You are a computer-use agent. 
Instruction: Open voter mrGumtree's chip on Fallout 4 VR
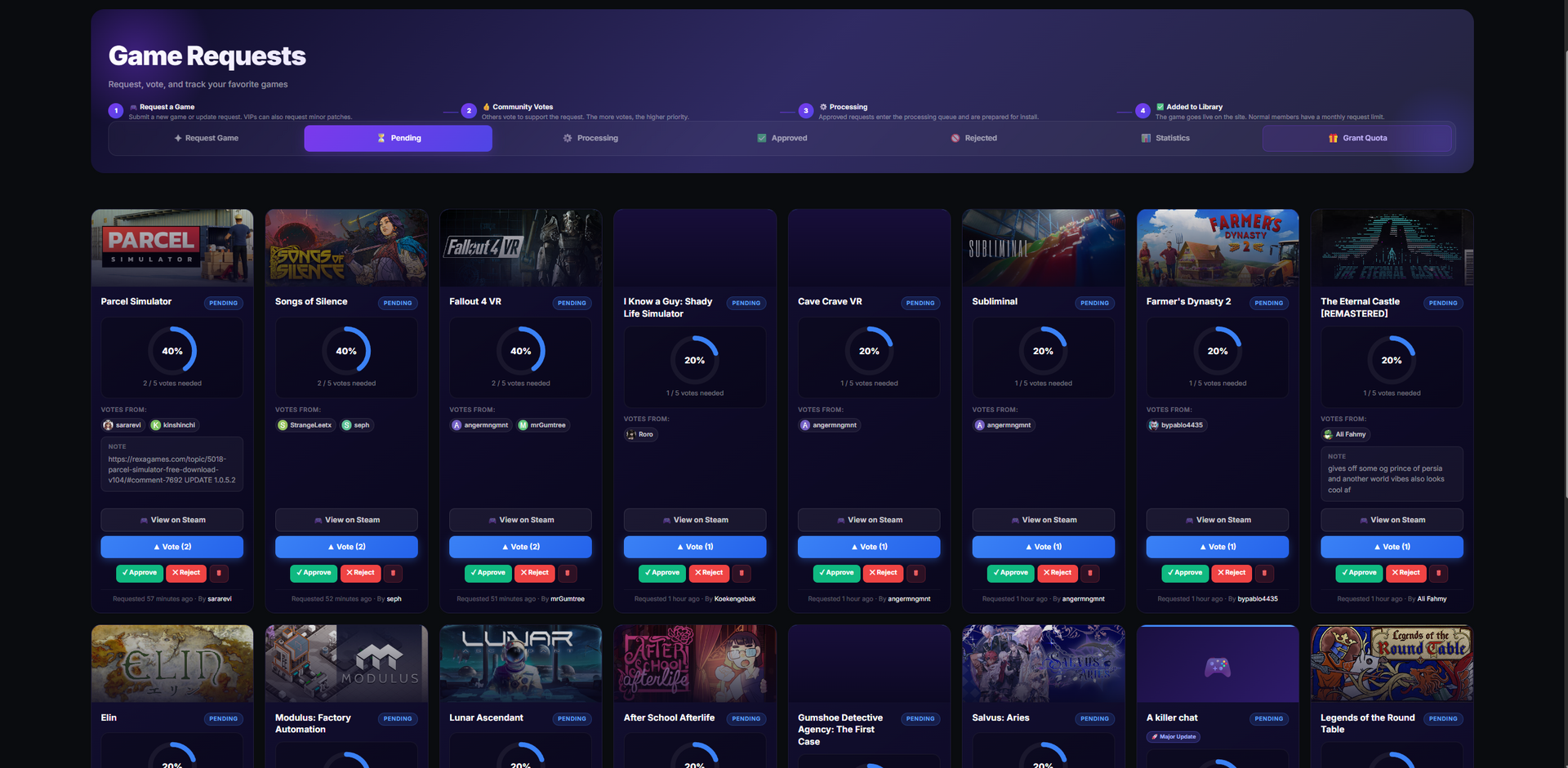[x=542, y=425]
